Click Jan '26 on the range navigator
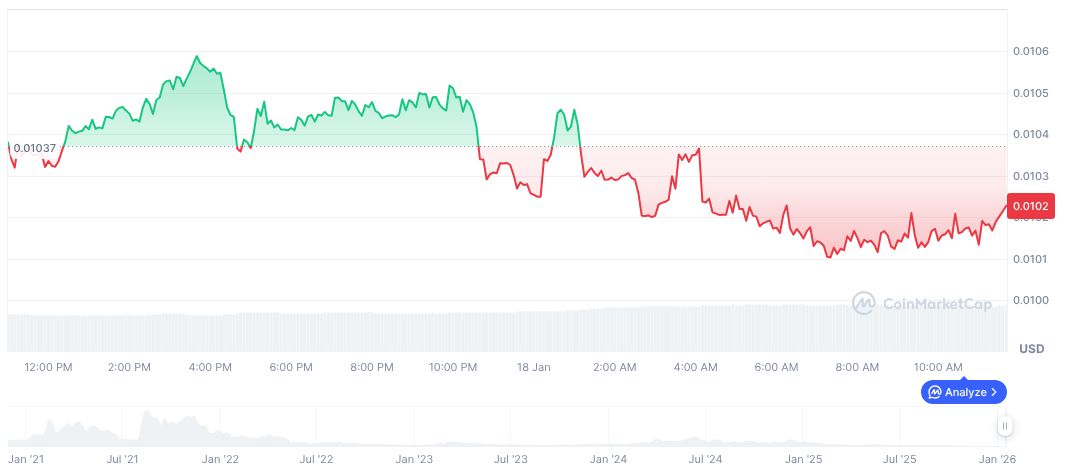 pyautogui.click(x=996, y=460)
